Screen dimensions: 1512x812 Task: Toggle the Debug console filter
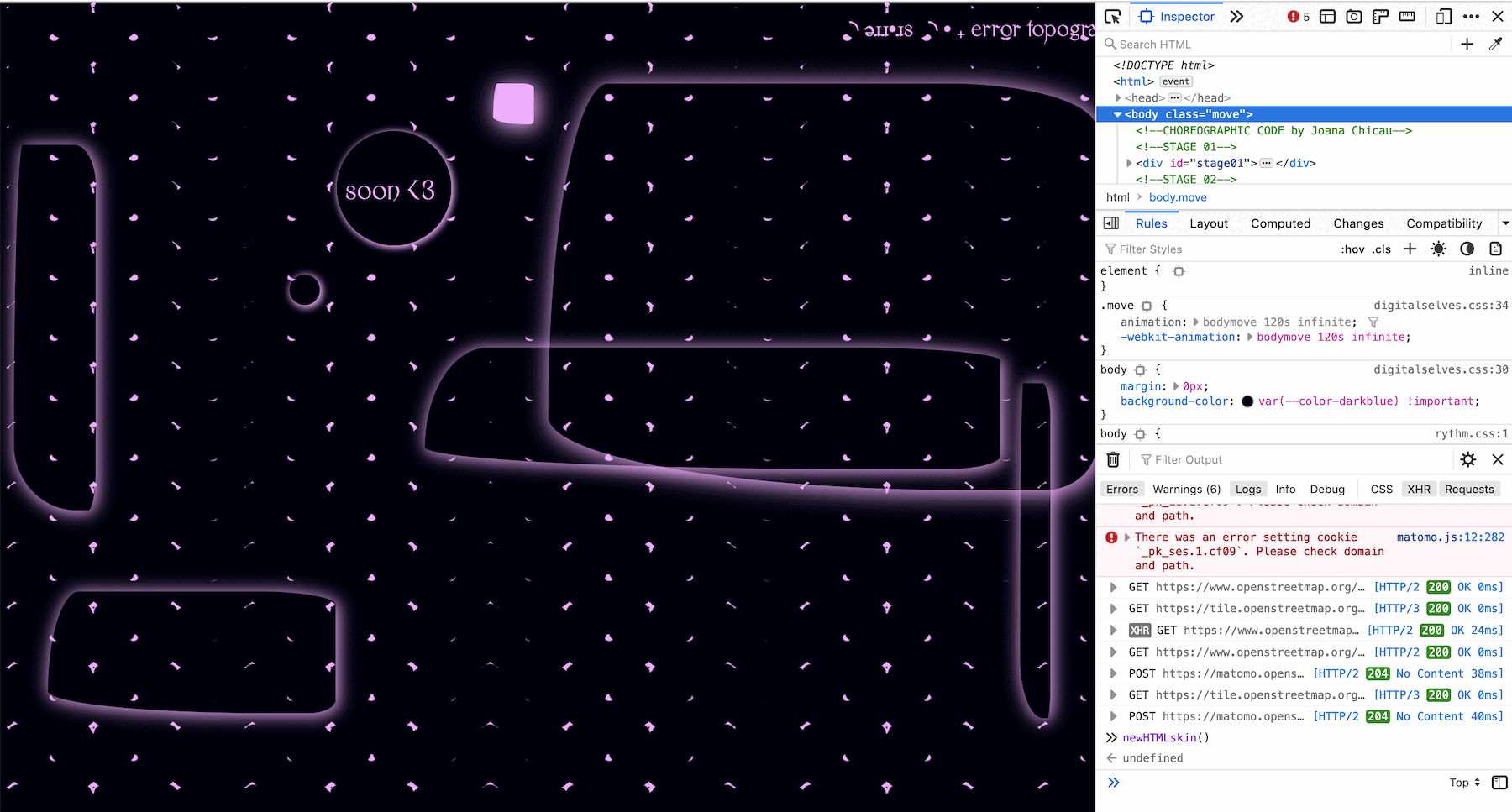click(x=1327, y=490)
